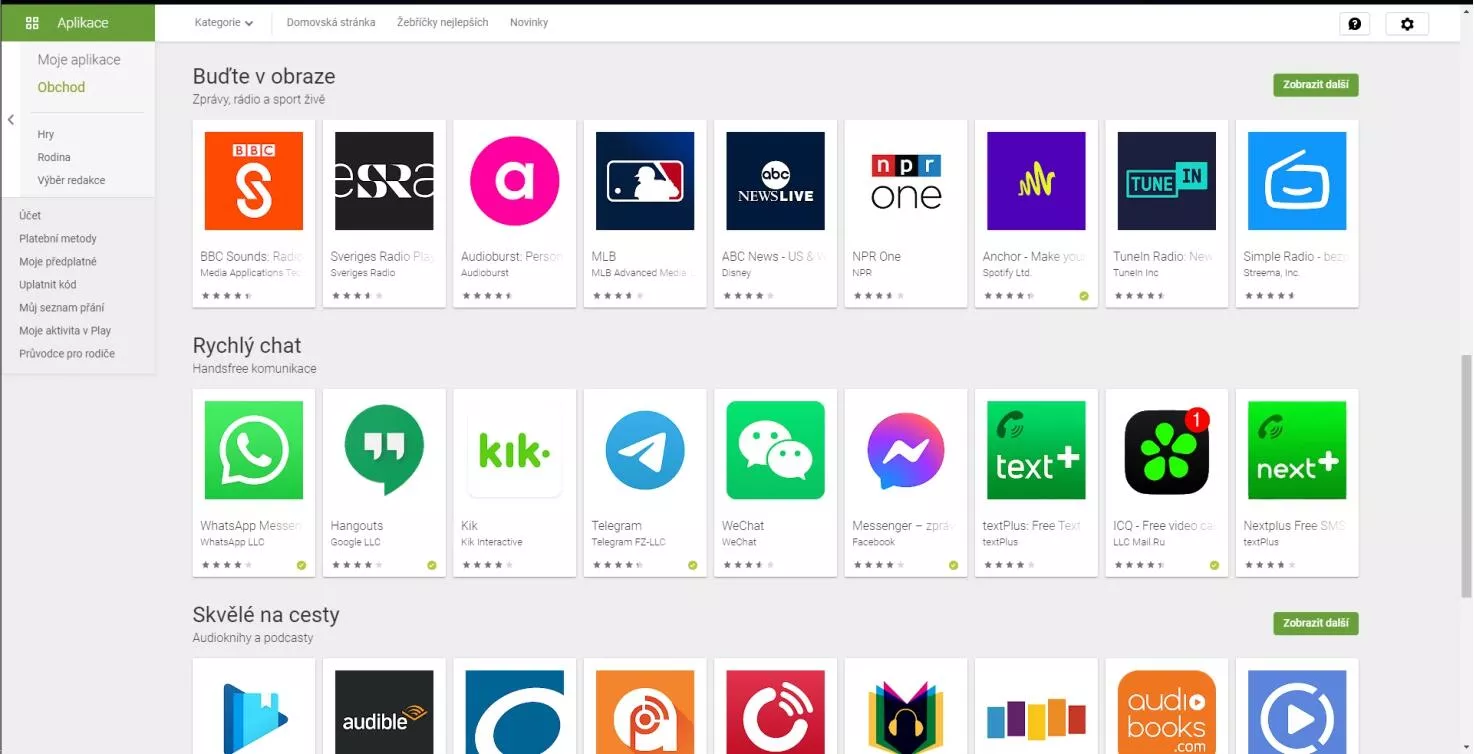Open Moje předplatné link
The height and width of the screenshot is (754, 1474).
coord(58,261)
